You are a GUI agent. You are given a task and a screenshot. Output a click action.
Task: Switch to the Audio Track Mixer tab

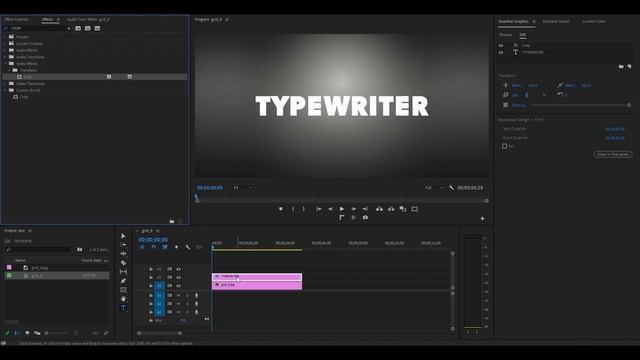(88, 19)
